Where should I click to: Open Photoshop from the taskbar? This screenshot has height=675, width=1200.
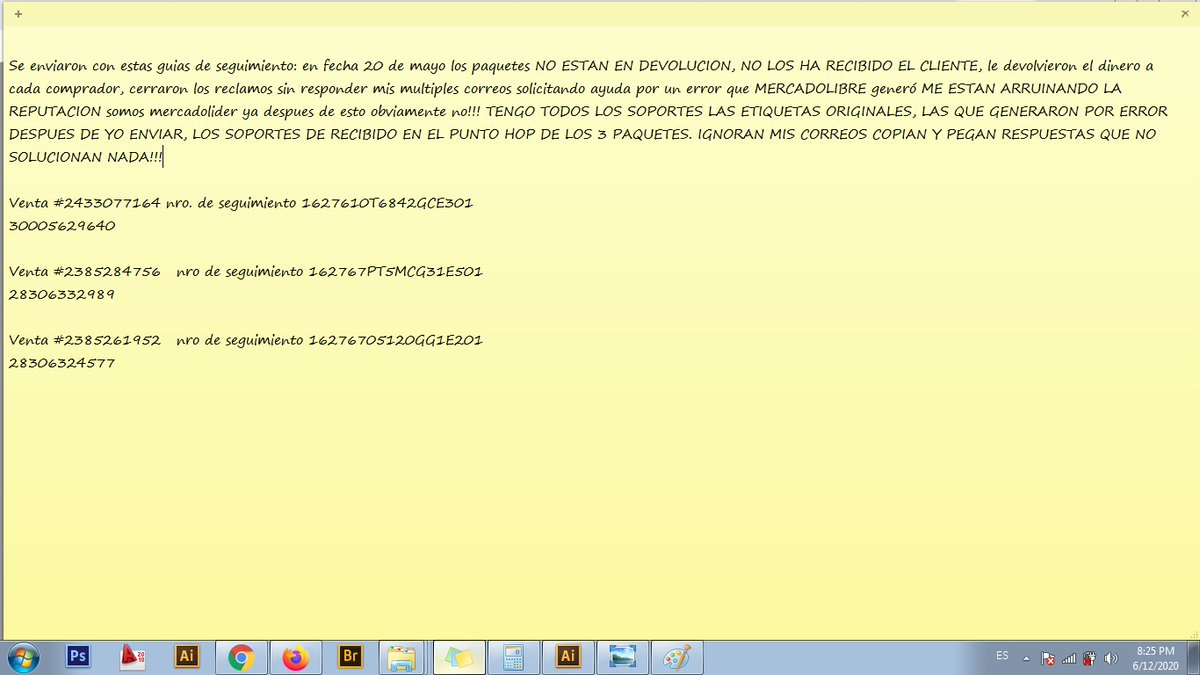pyautogui.click(x=78, y=657)
